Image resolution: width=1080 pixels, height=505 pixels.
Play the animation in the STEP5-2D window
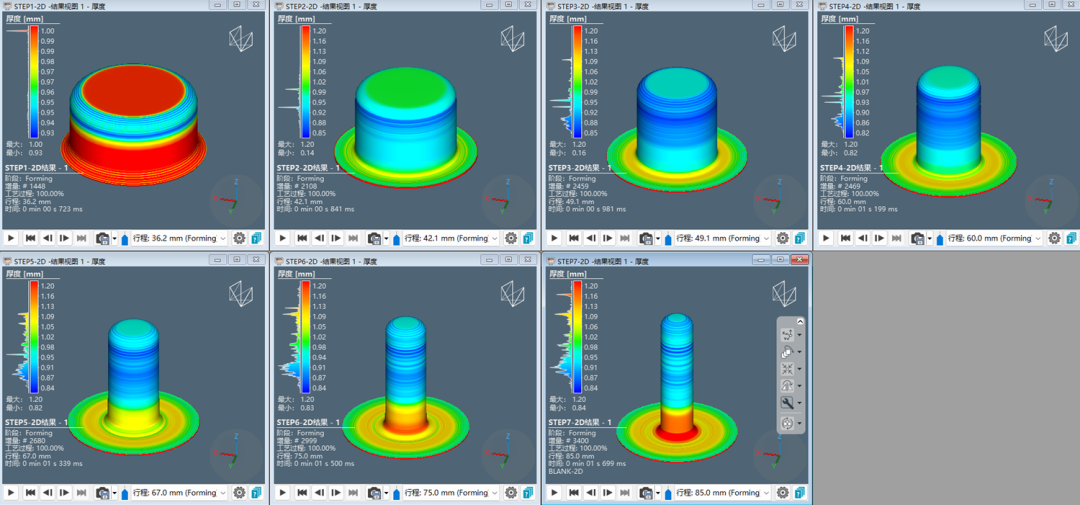click(11, 493)
